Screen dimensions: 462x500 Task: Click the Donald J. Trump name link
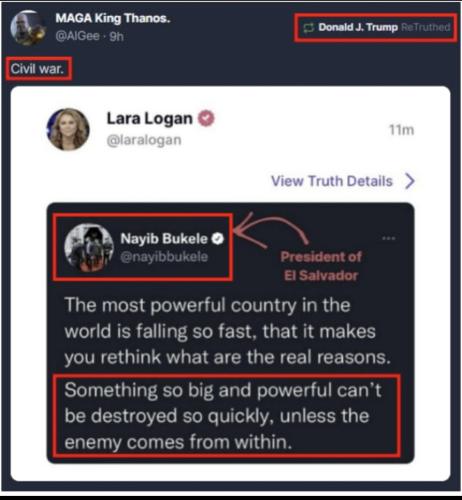[x=358, y=27]
